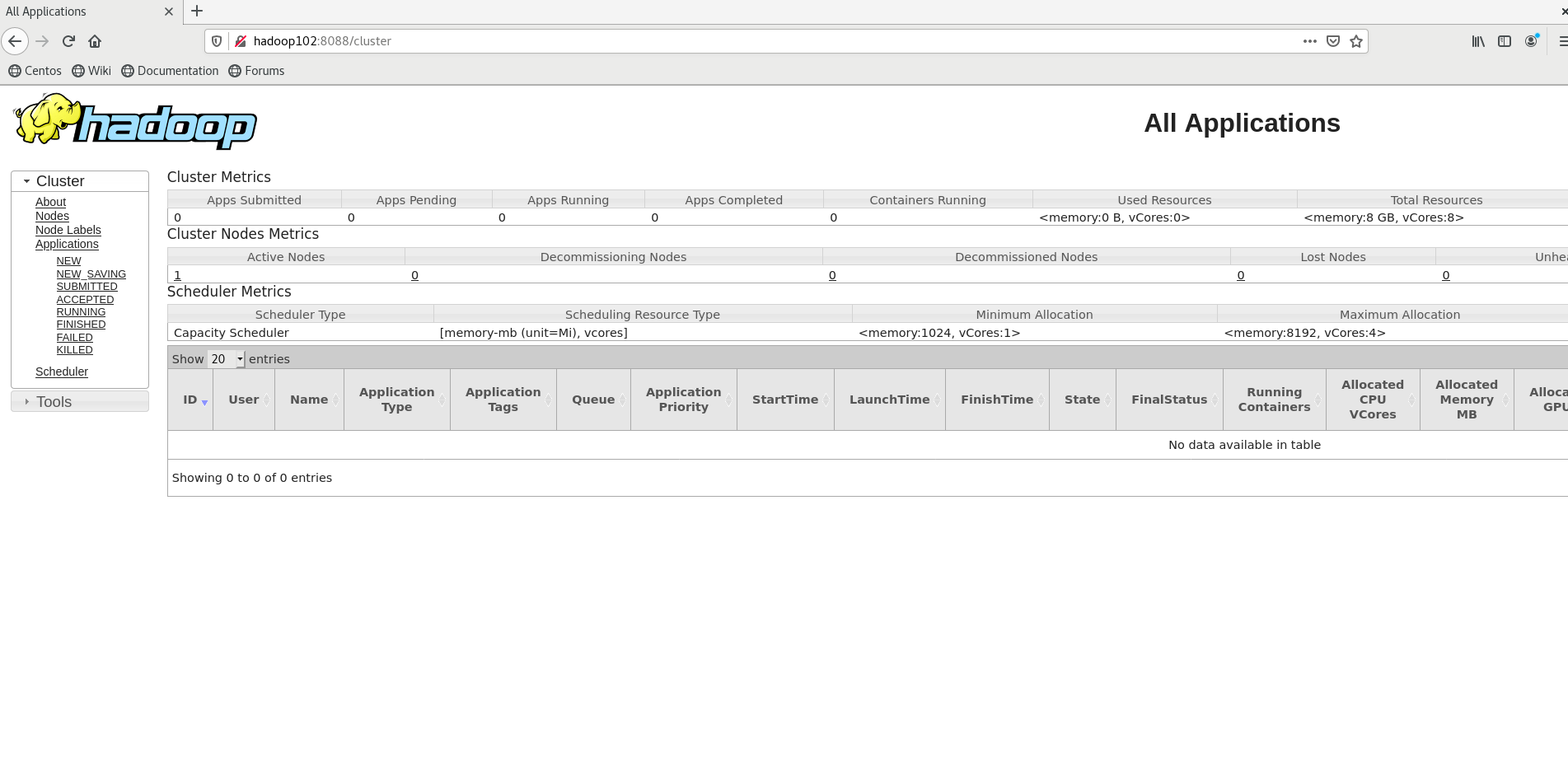Screen dimensions: 1568x762
Task: Sort table by User column
Action: tap(244, 400)
